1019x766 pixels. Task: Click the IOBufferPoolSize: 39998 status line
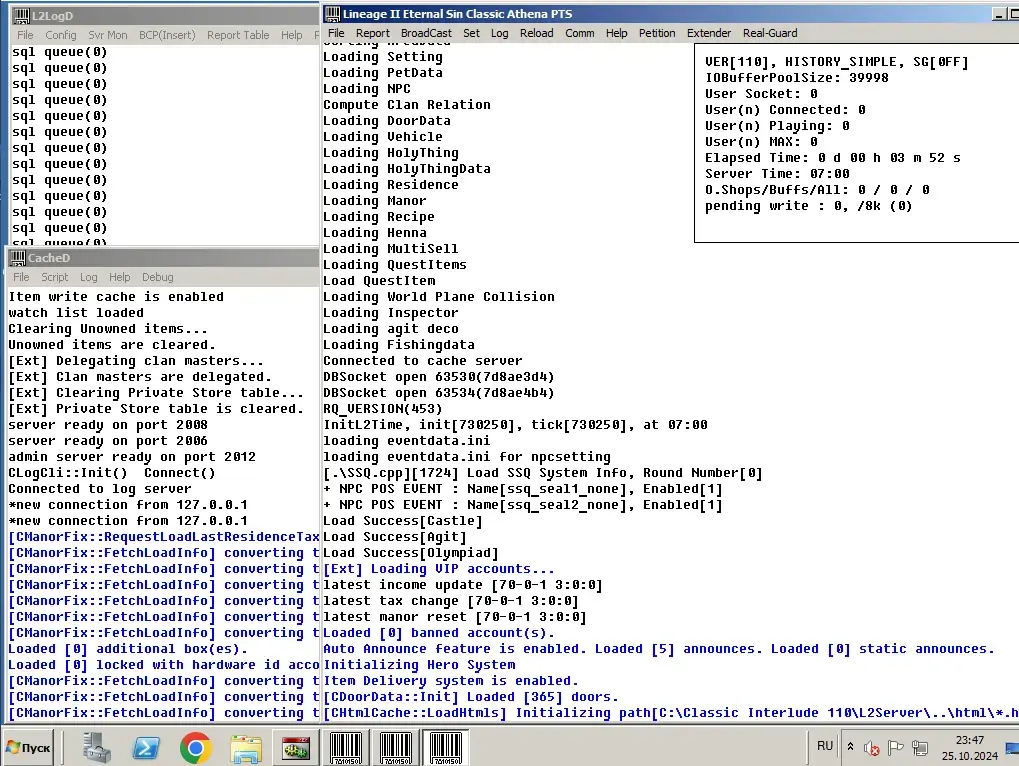click(x=797, y=78)
